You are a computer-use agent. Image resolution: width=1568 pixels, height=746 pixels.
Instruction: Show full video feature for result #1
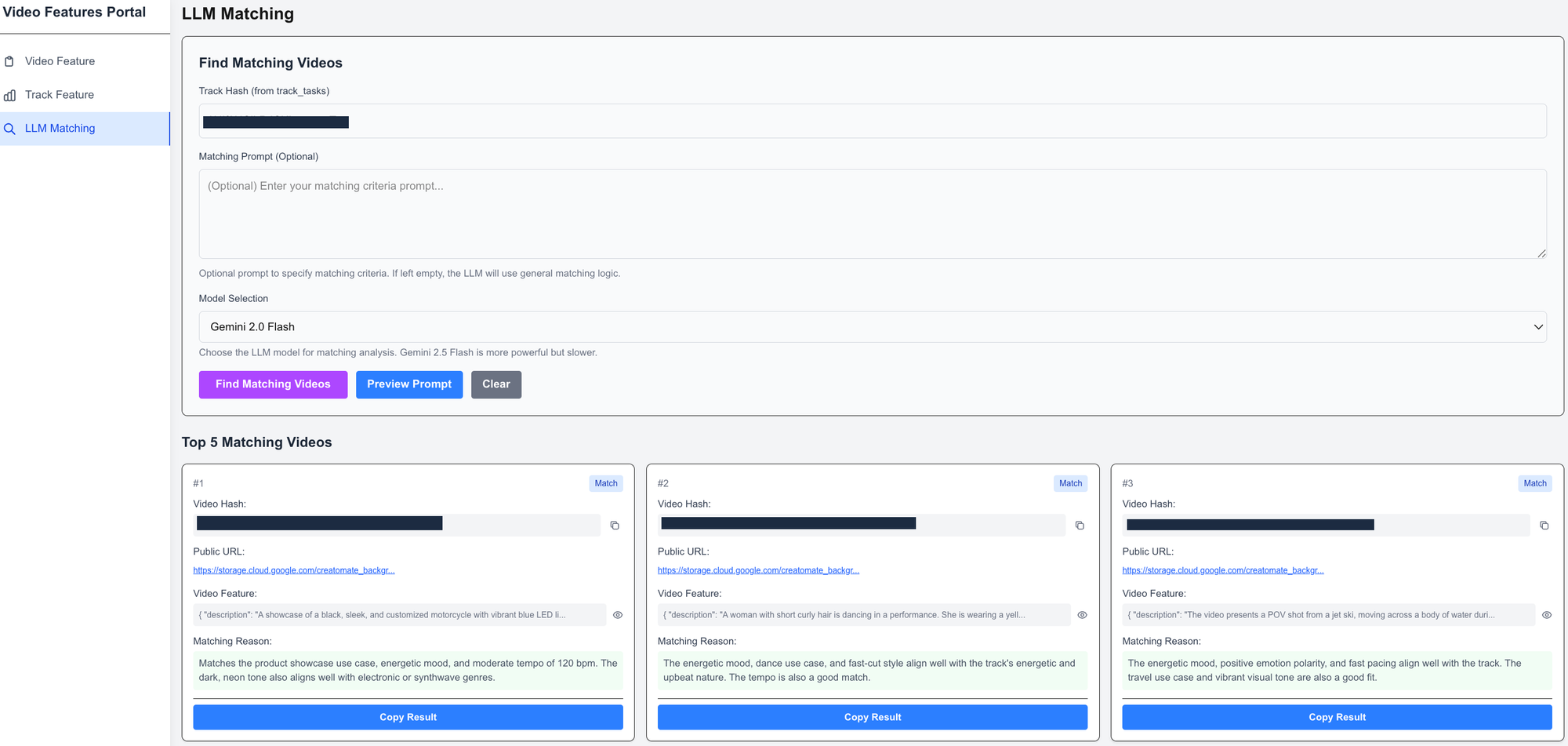pos(618,615)
